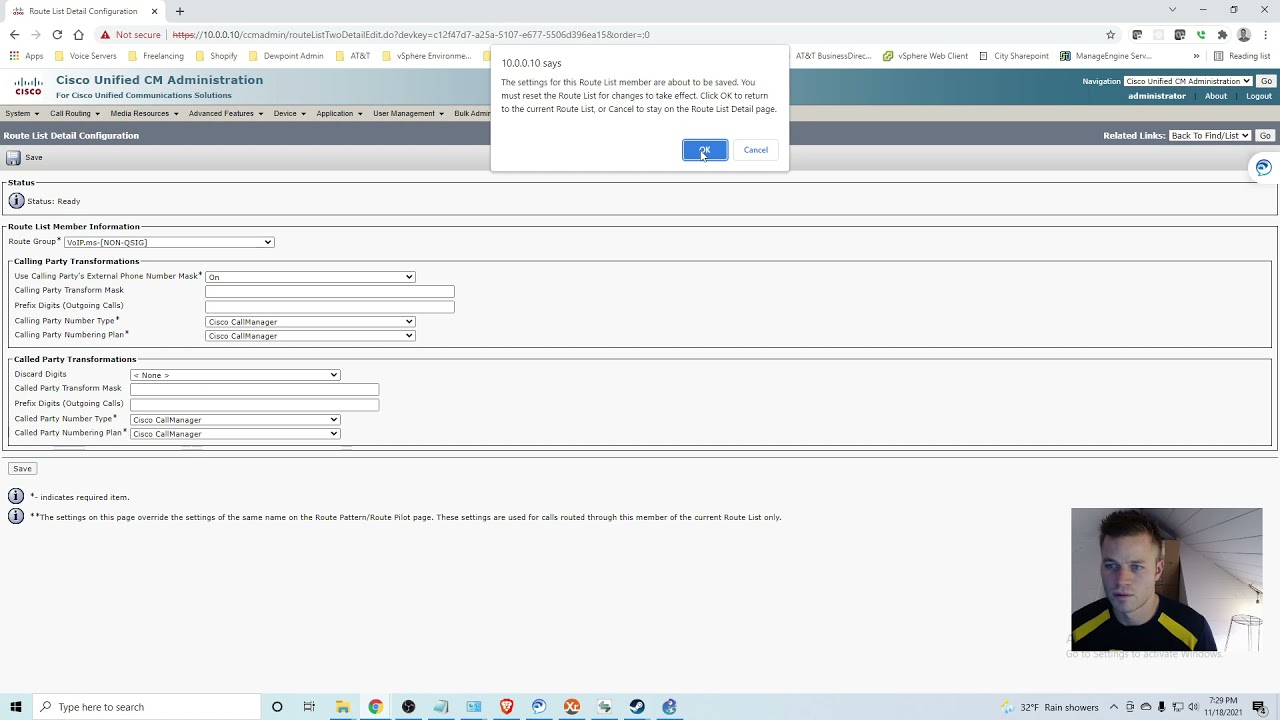The width and height of the screenshot is (1280, 720).
Task: Click the Calling Party Transform Mask field
Action: [x=330, y=291]
